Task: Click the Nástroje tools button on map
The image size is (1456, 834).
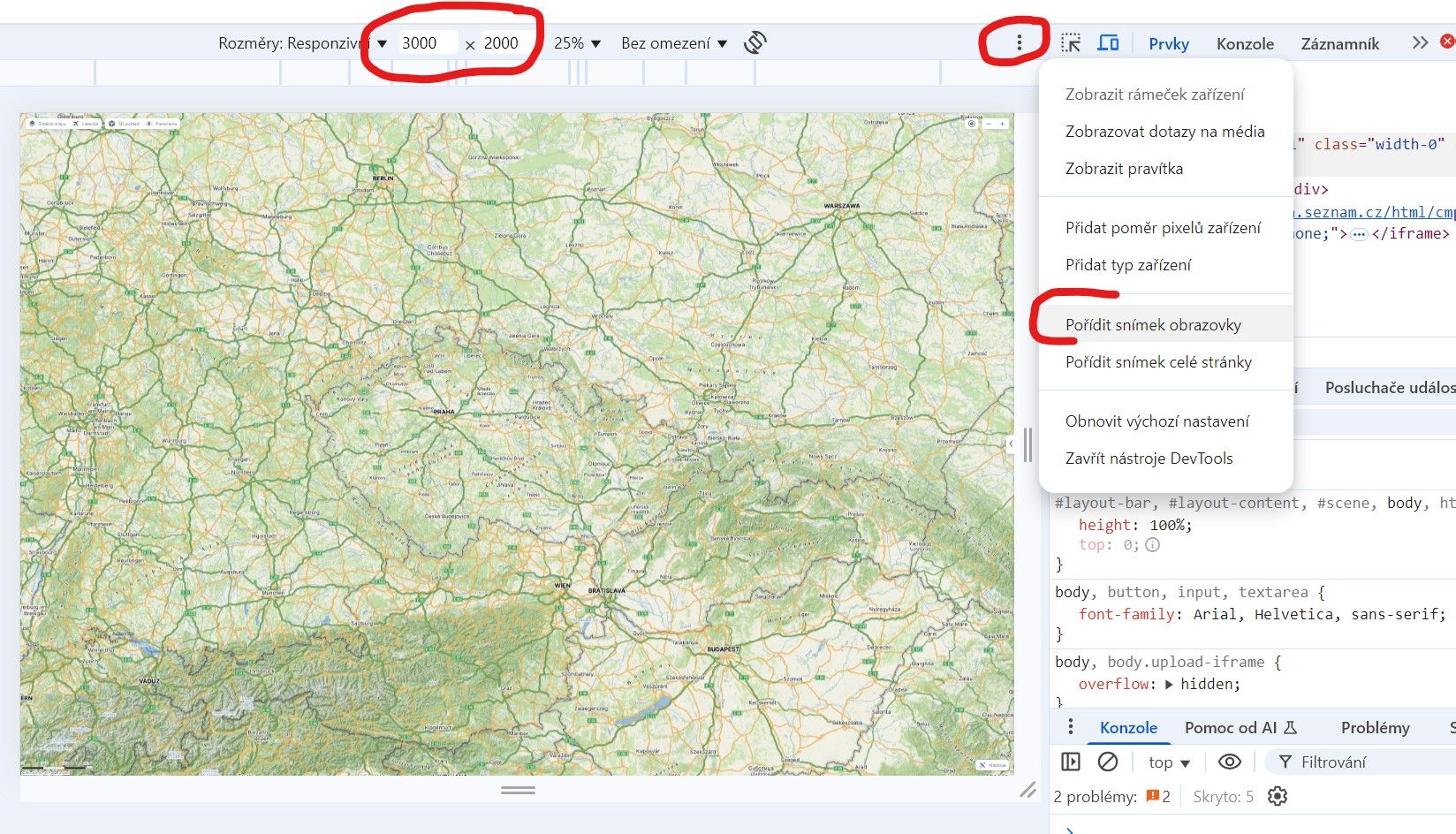Action: (993, 765)
